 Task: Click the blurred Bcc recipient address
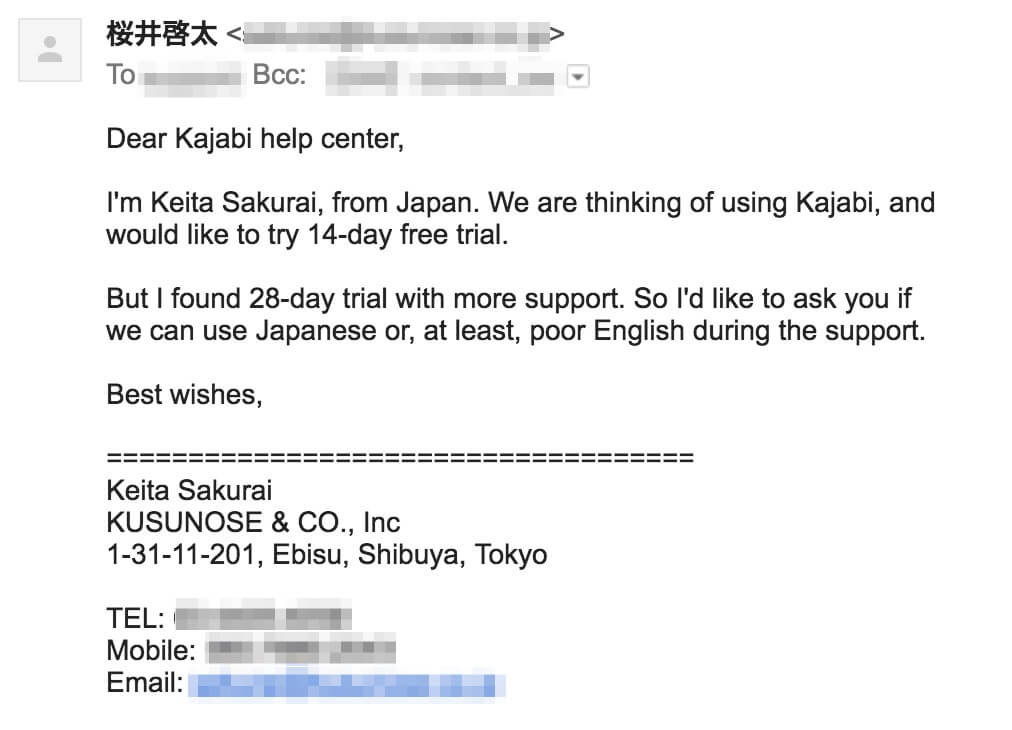point(440,77)
